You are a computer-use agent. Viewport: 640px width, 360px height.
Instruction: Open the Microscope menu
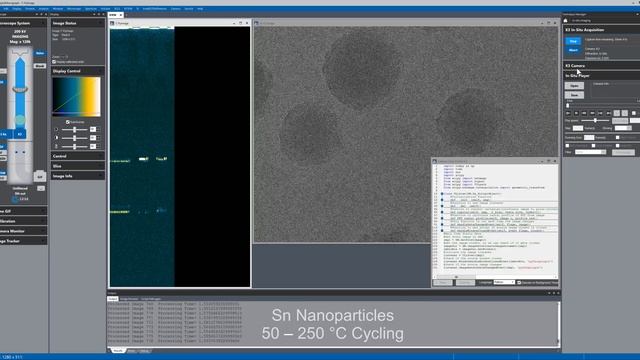[x=74, y=9]
